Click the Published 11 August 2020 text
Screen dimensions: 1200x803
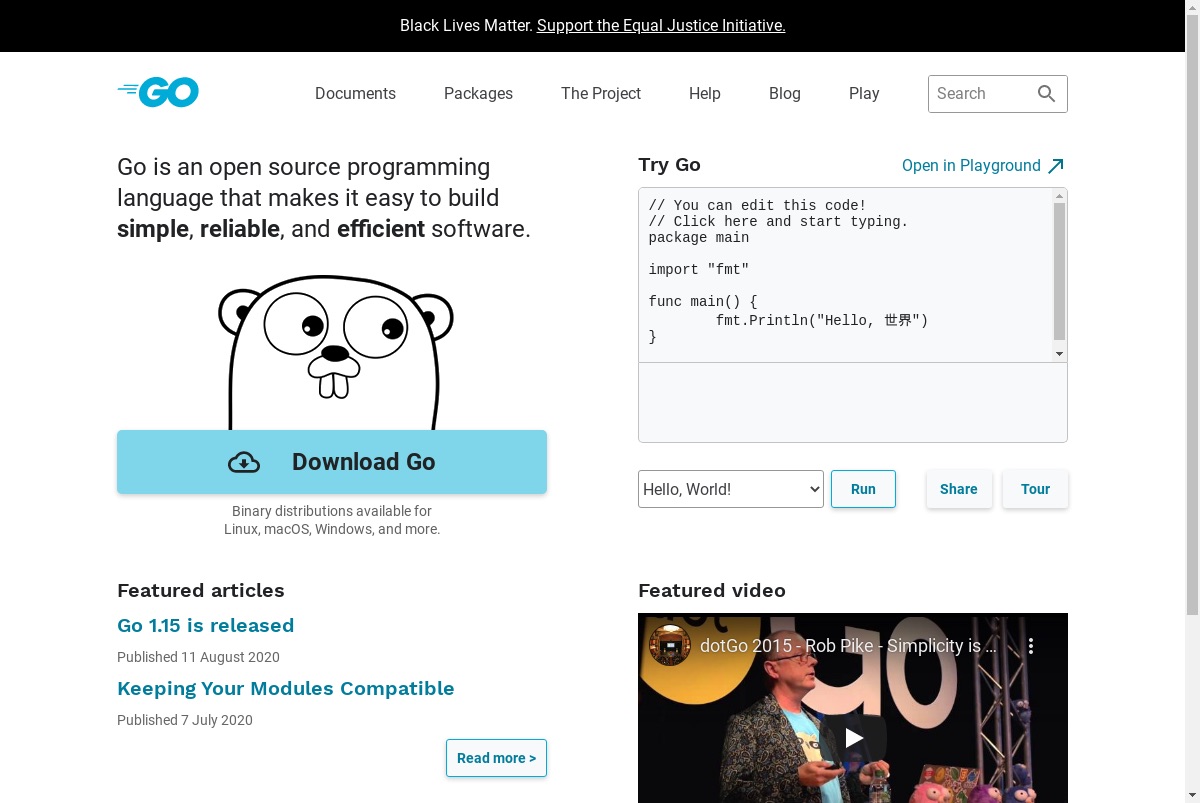click(x=198, y=657)
